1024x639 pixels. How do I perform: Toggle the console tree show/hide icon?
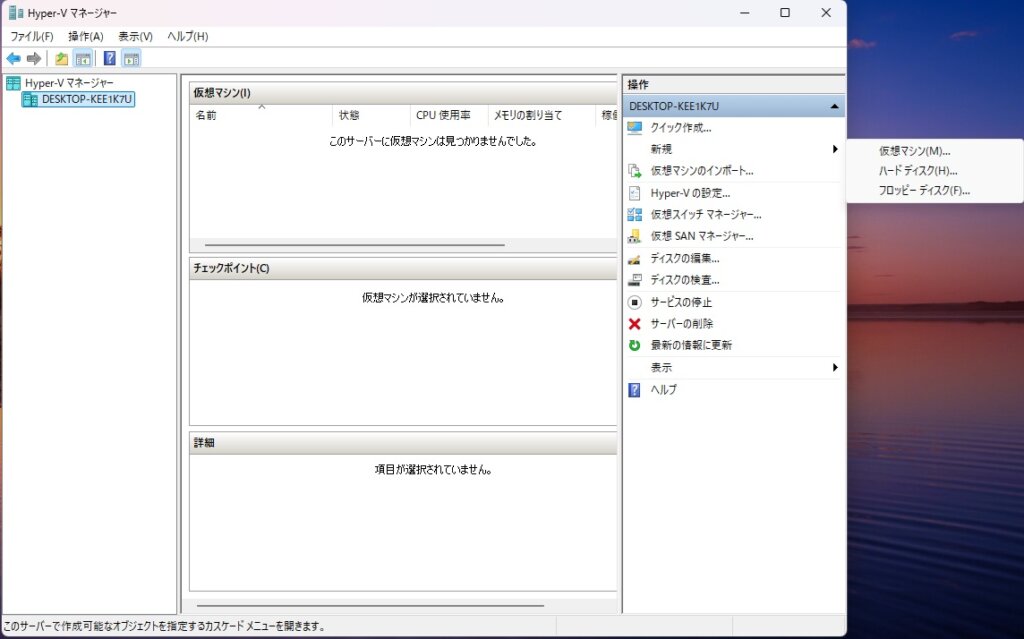[x=83, y=59]
